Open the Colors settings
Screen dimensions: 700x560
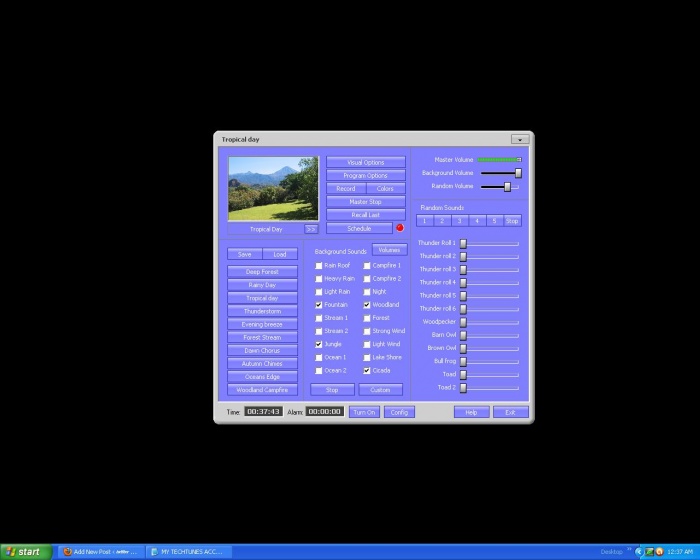pyautogui.click(x=385, y=188)
